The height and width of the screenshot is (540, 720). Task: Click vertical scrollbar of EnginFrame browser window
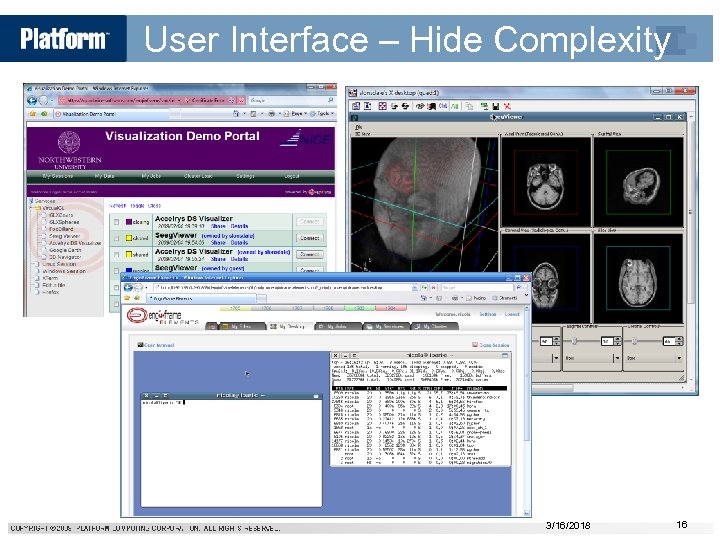pos(527,372)
